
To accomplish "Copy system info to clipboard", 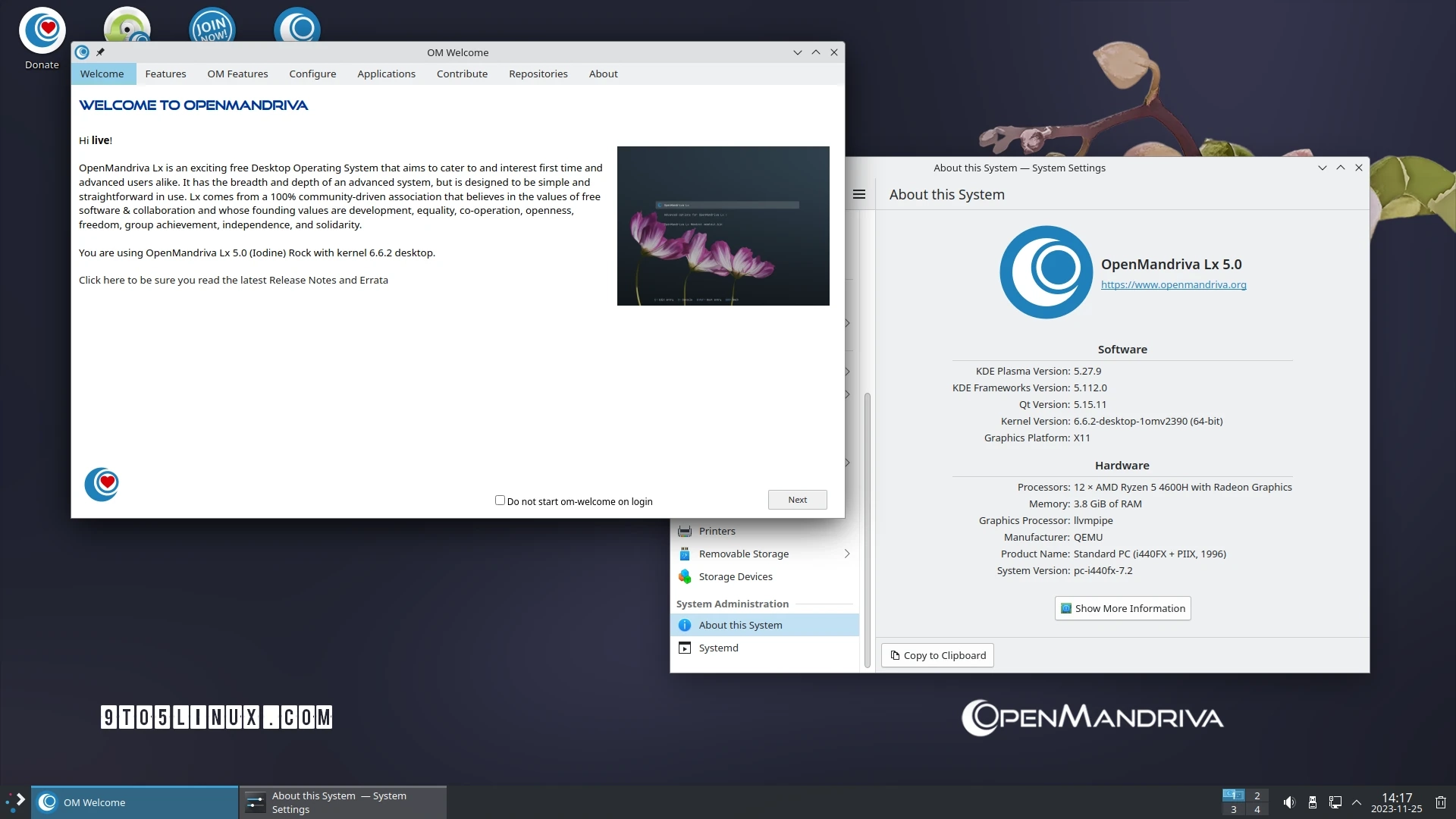I will tap(937, 655).
